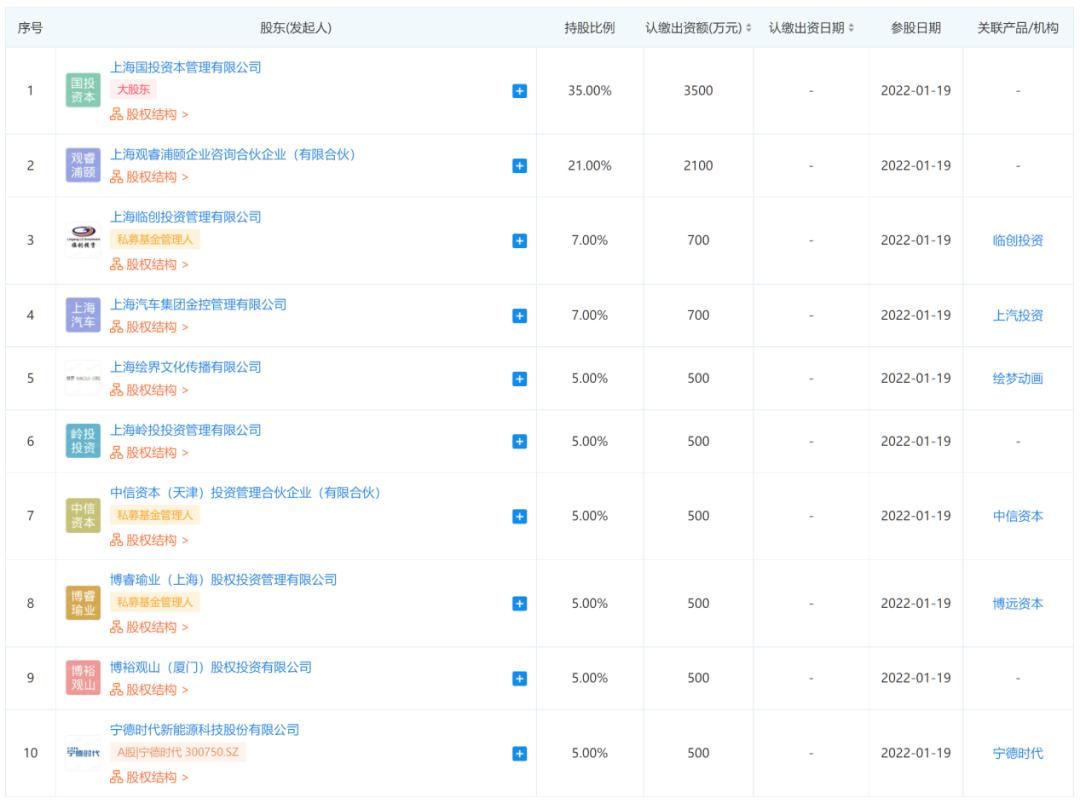Click the 中信资本 logo icon in row 7
Image resolution: width=1080 pixels, height=804 pixels.
pyautogui.click(x=83, y=516)
